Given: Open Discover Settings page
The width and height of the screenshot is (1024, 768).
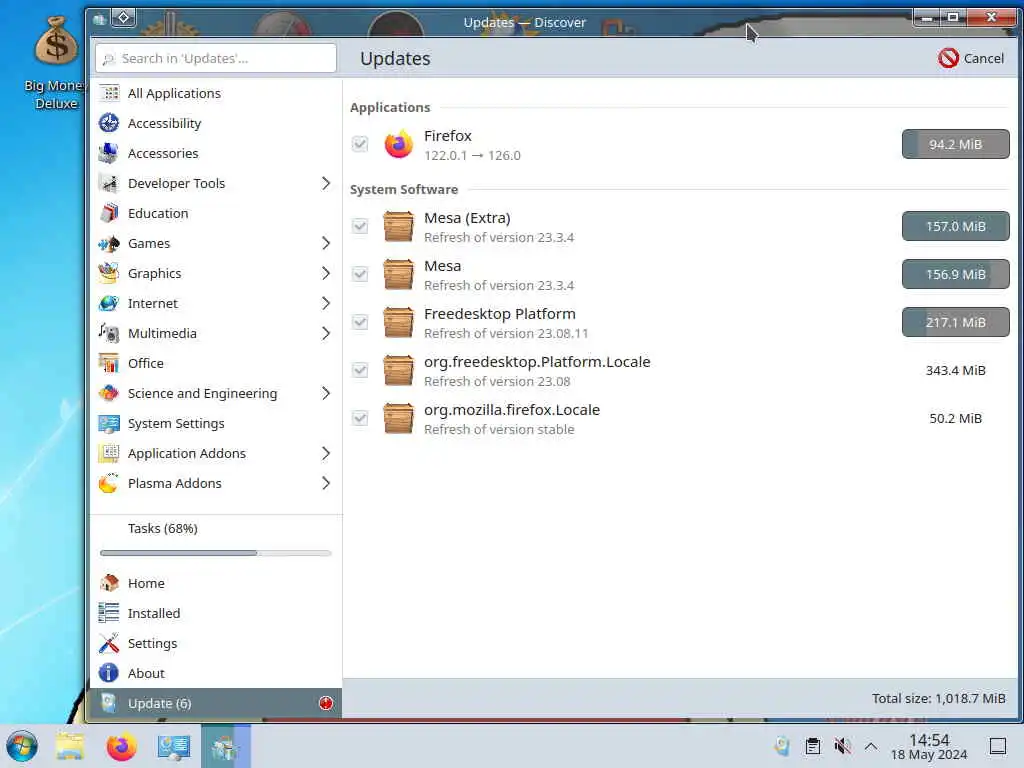Looking at the screenshot, I should [216, 643].
